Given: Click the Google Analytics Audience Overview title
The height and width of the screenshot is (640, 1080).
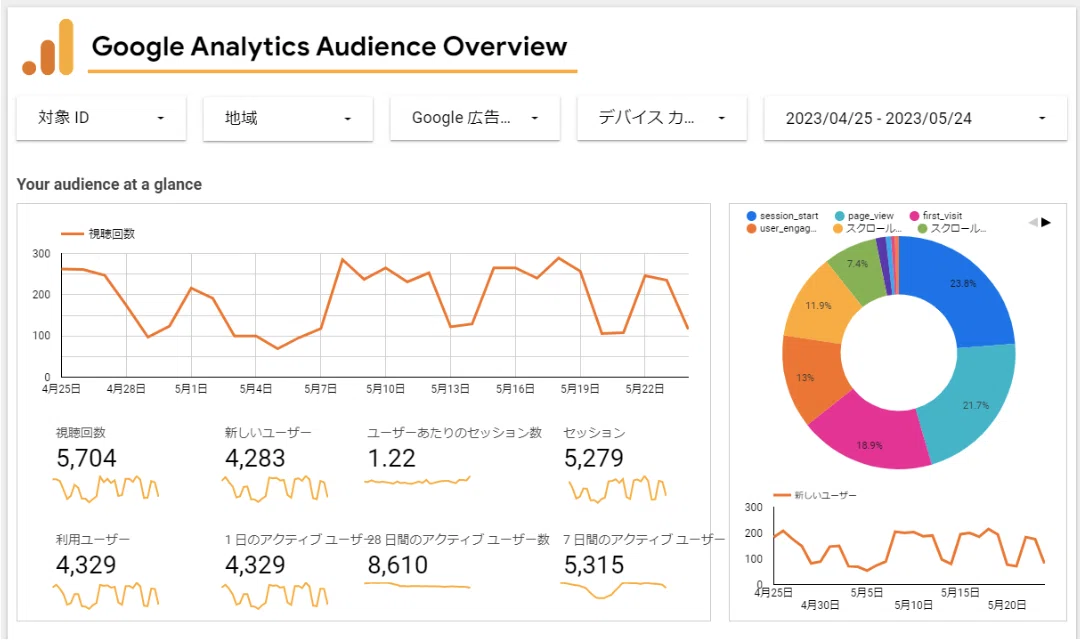Looking at the screenshot, I should pyautogui.click(x=329, y=46).
